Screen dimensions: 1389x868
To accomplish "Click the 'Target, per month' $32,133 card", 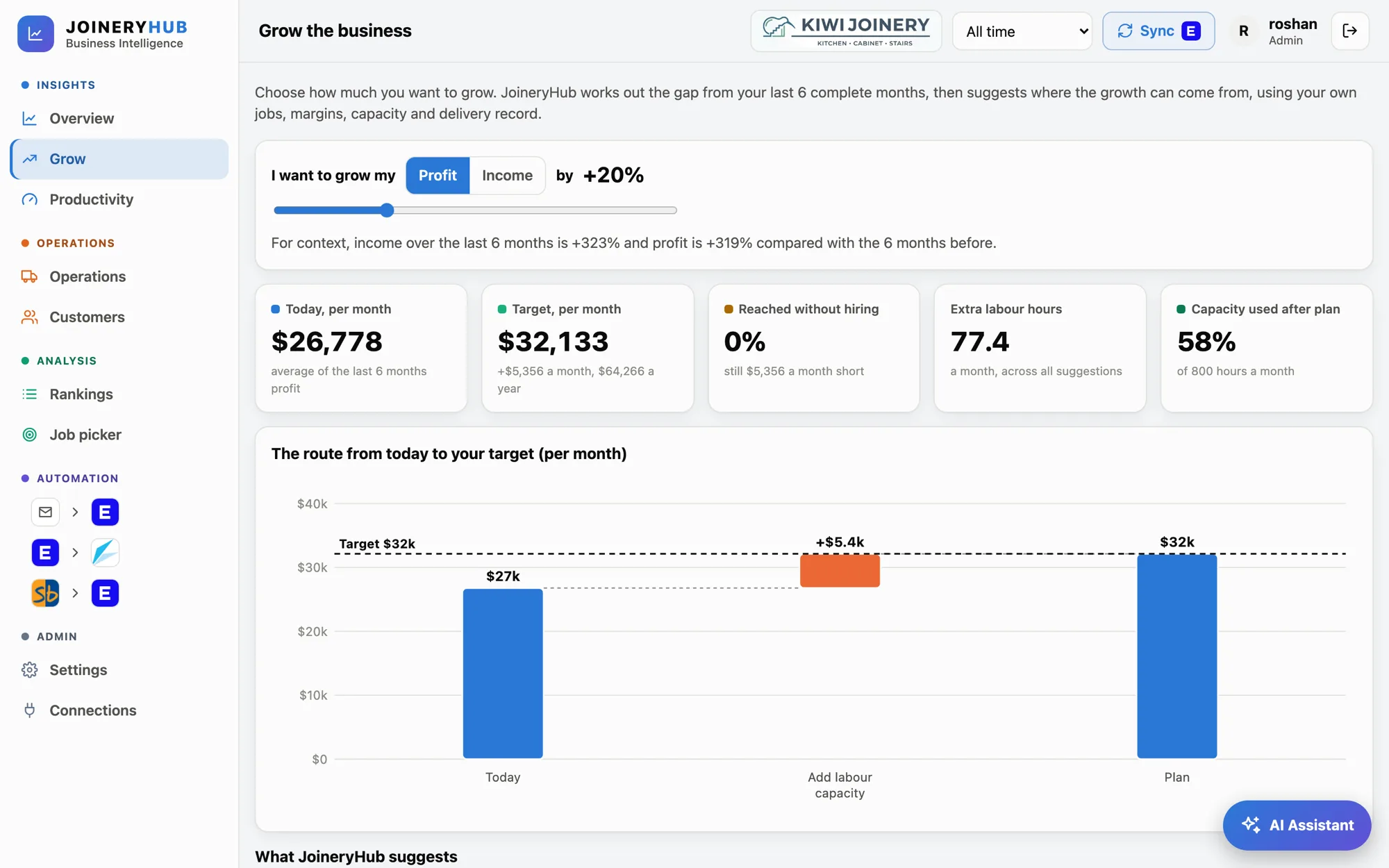I will (588, 348).
